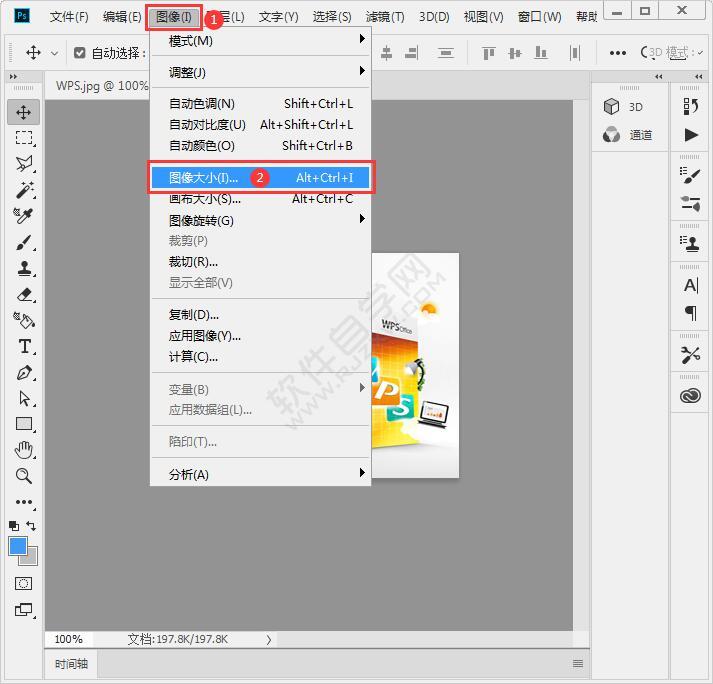Screen dimensions: 713x684
Task: Select the Zoom tool
Action: click(24, 476)
